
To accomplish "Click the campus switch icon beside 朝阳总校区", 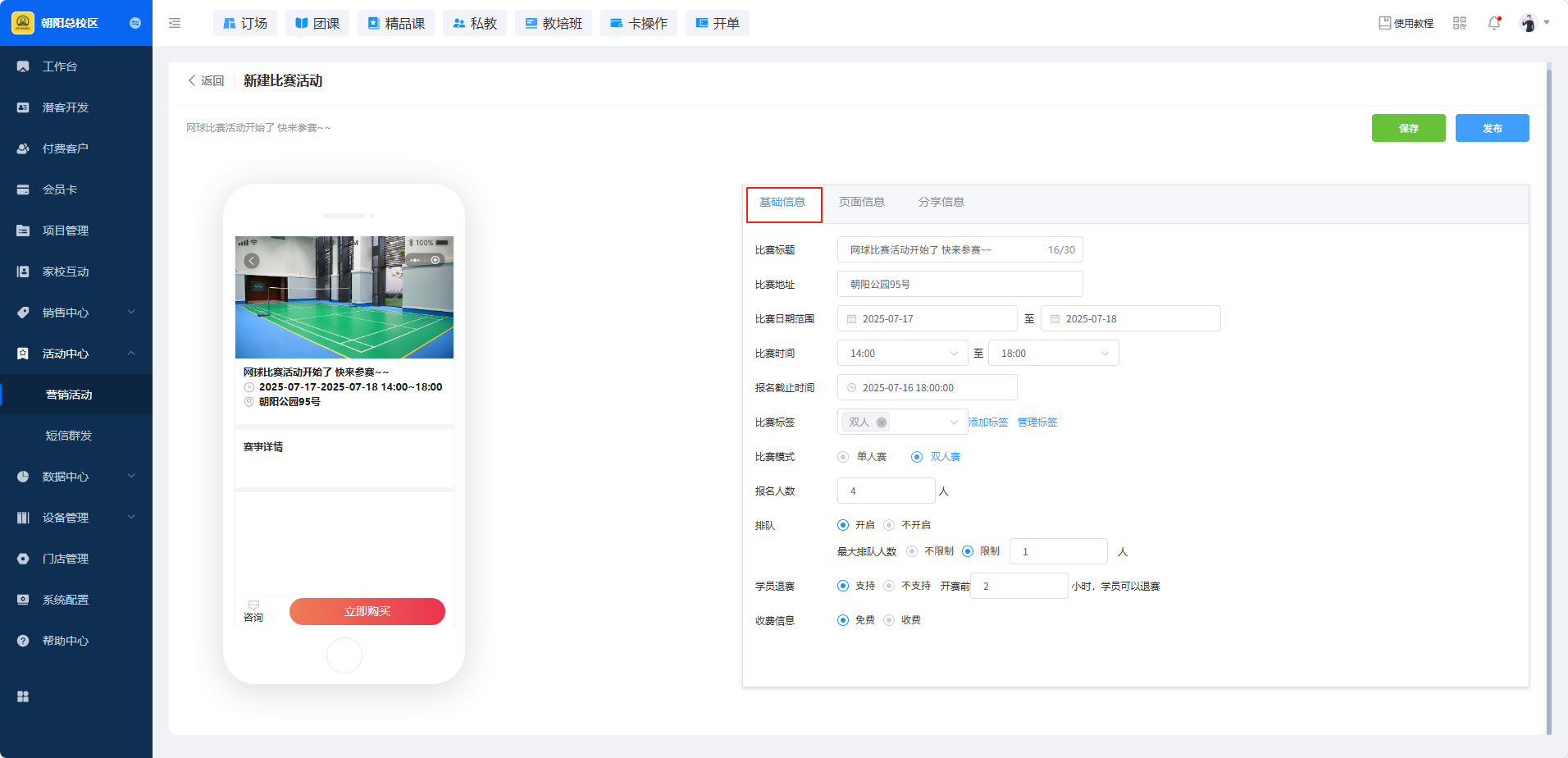I will (135, 23).
